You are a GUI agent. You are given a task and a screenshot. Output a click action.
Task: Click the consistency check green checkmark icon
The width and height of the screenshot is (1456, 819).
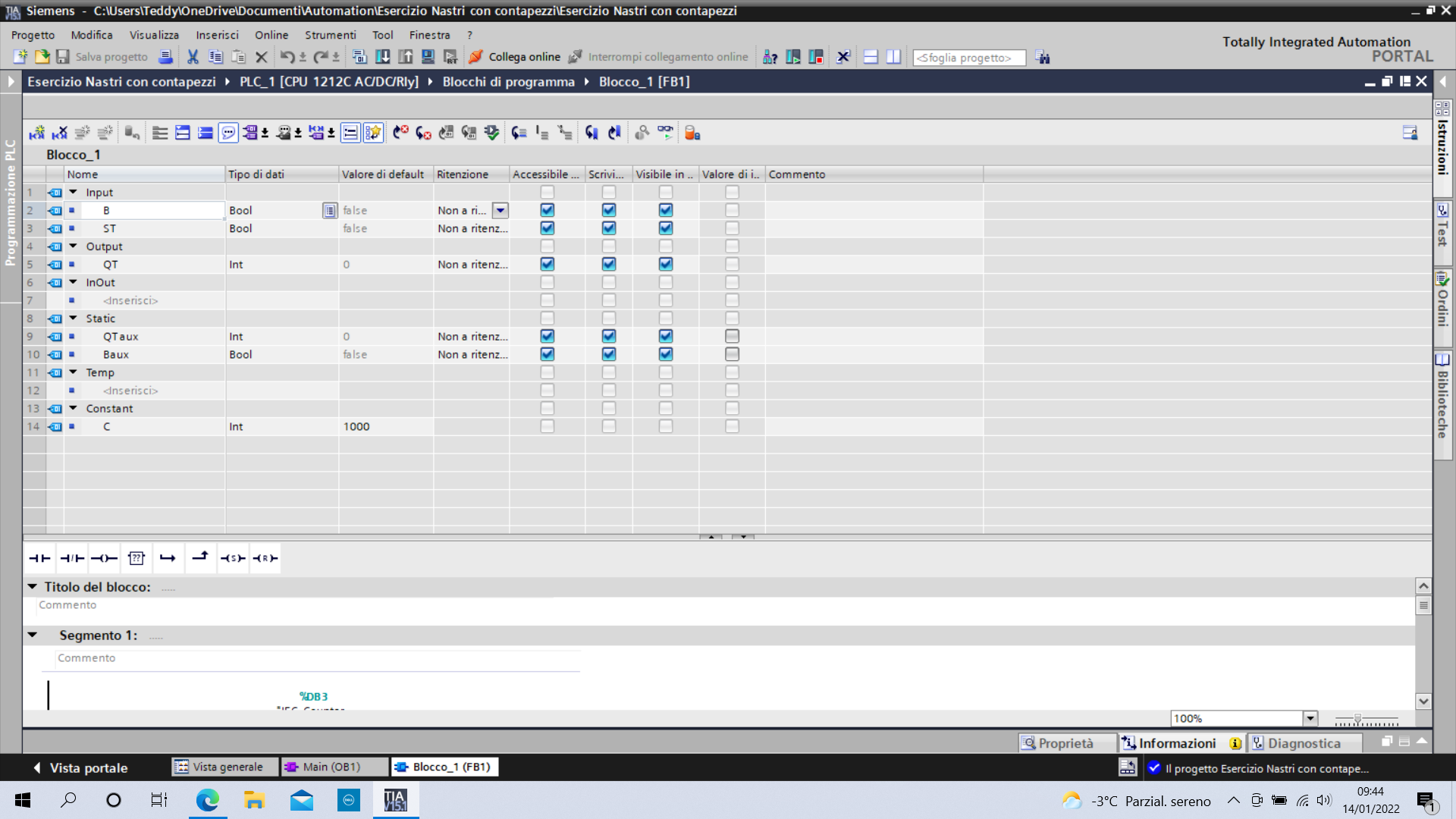click(x=492, y=133)
